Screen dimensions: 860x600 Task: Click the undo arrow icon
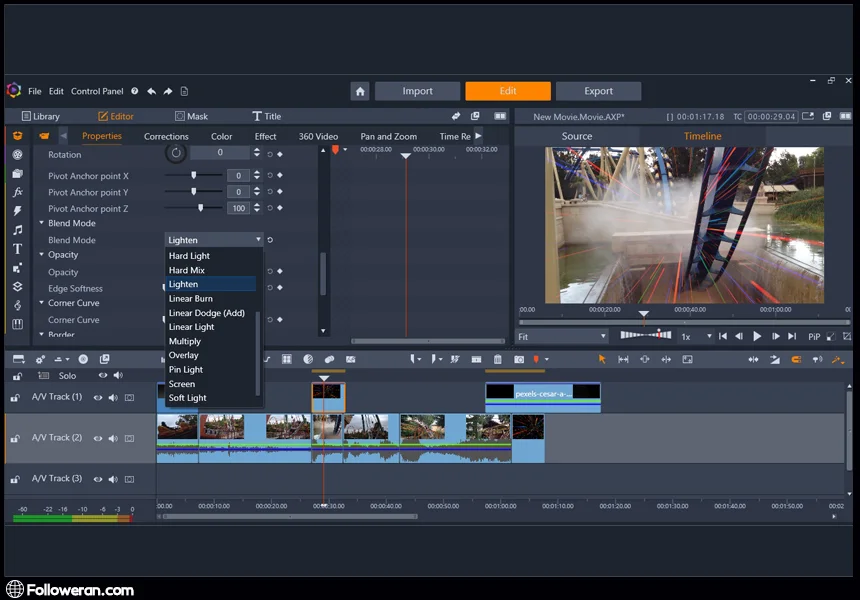(151, 91)
